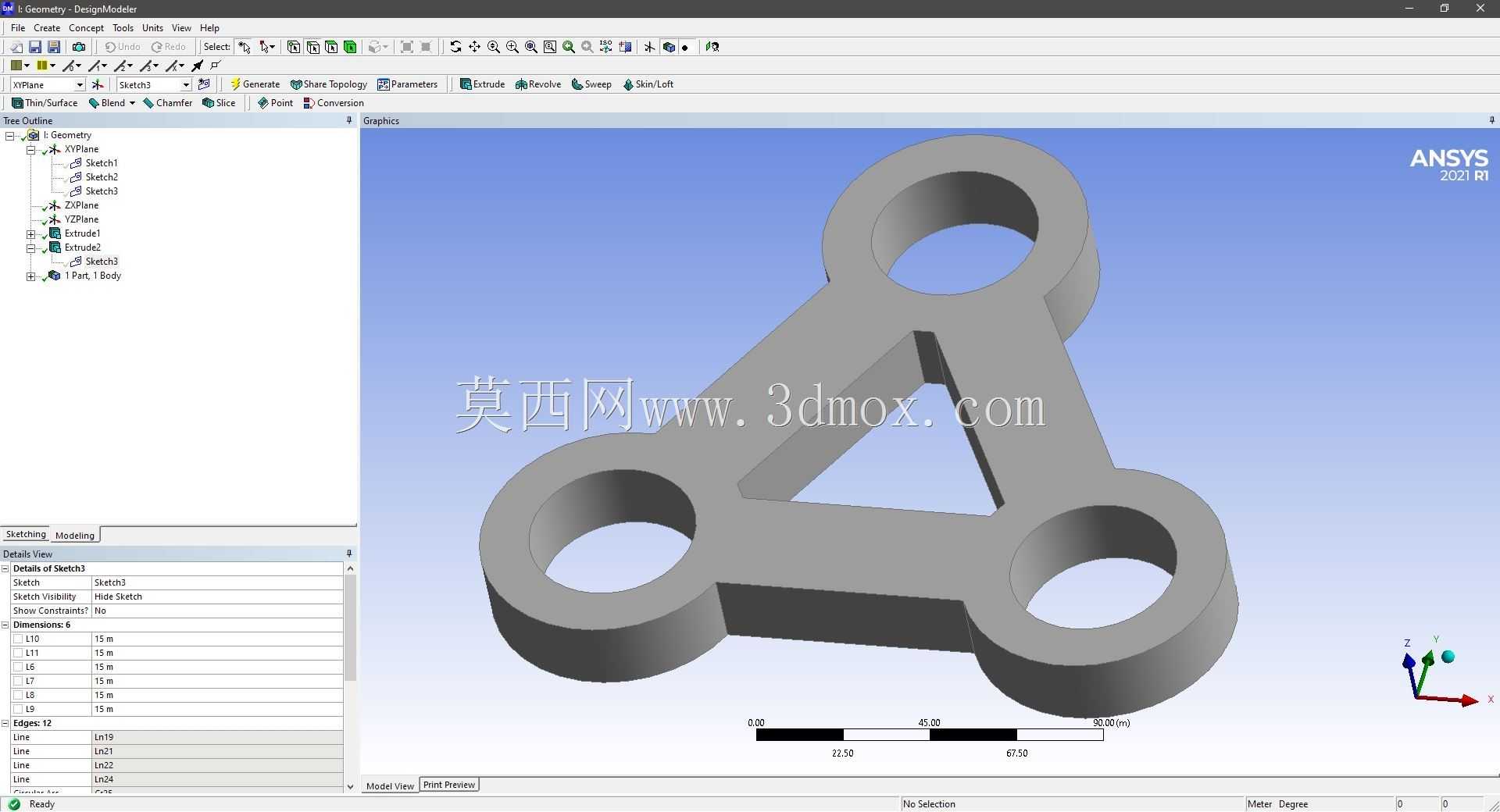Open the Create menu

click(47, 27)
